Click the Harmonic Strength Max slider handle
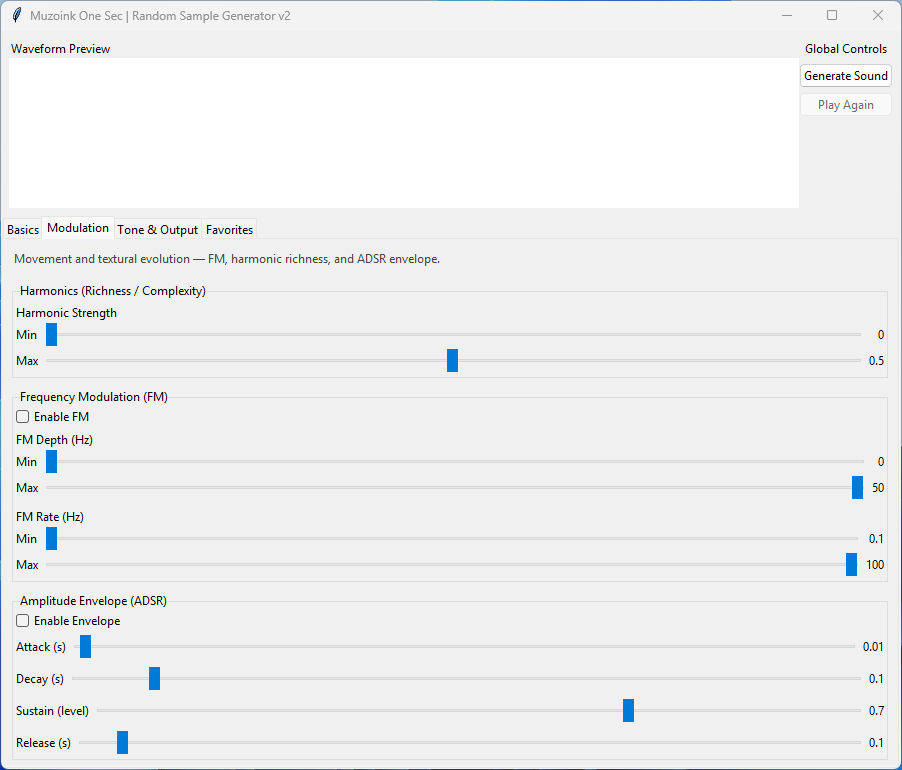902x770 pixels. click(x=452, y=361)
